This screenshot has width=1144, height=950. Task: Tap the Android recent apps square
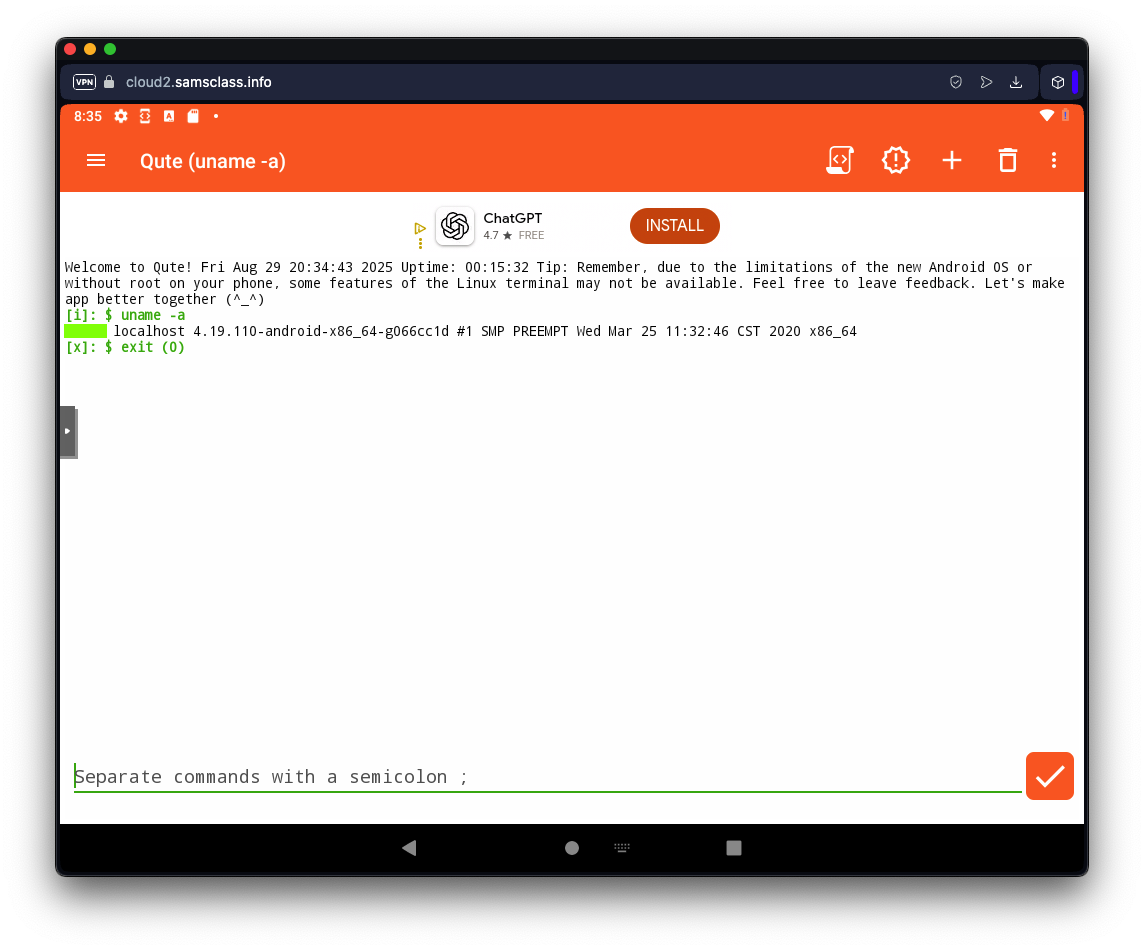click(734, 848)
